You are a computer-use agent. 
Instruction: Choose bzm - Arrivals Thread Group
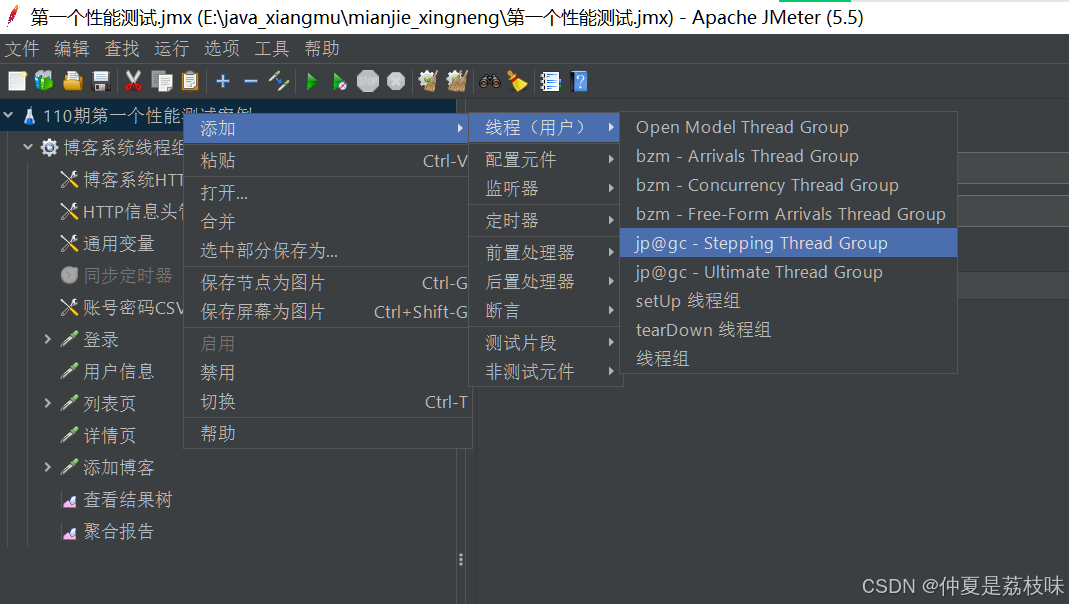(x=789, y=156)
